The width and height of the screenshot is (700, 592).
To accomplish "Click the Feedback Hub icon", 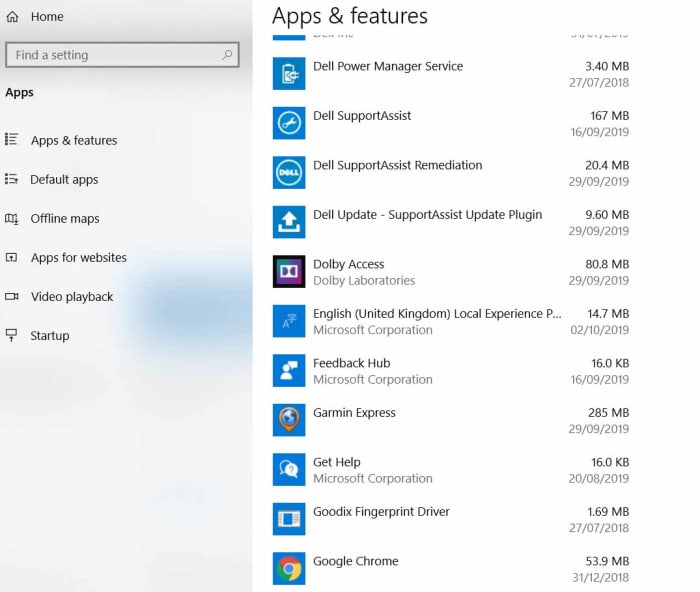I will (x=289, y=371).
